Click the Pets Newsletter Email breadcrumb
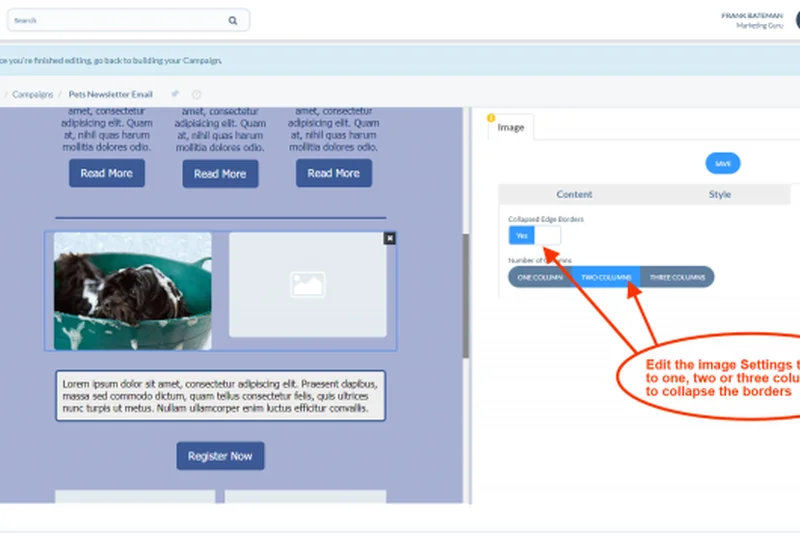Screen dimensions: 800x533 (110, 94)
